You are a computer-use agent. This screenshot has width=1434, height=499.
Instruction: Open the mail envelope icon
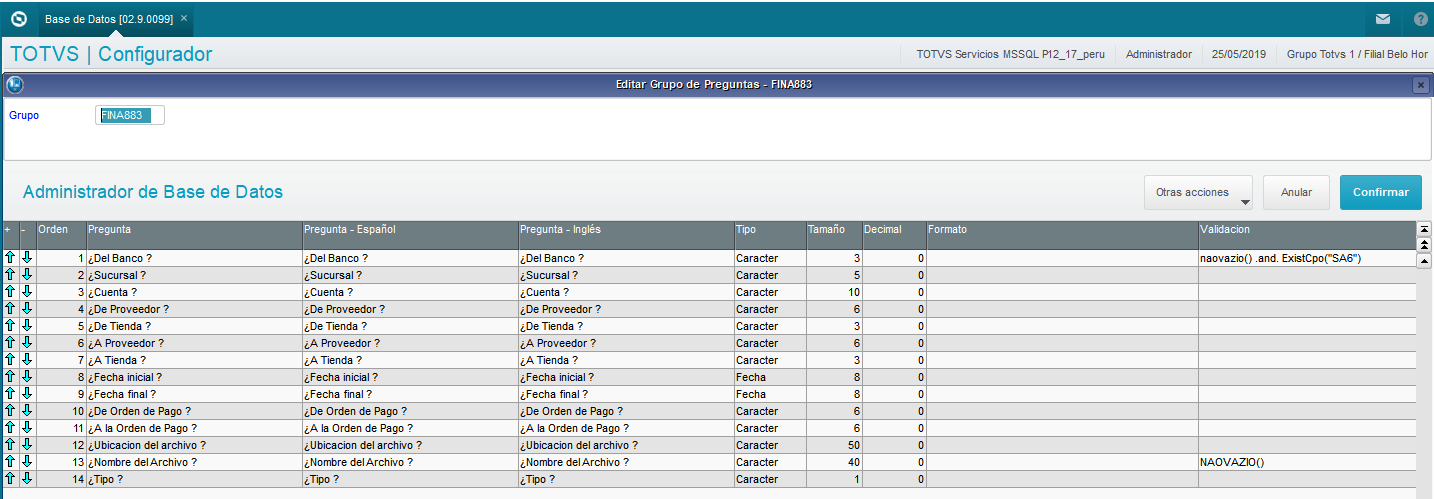(x=1383, y=19)
